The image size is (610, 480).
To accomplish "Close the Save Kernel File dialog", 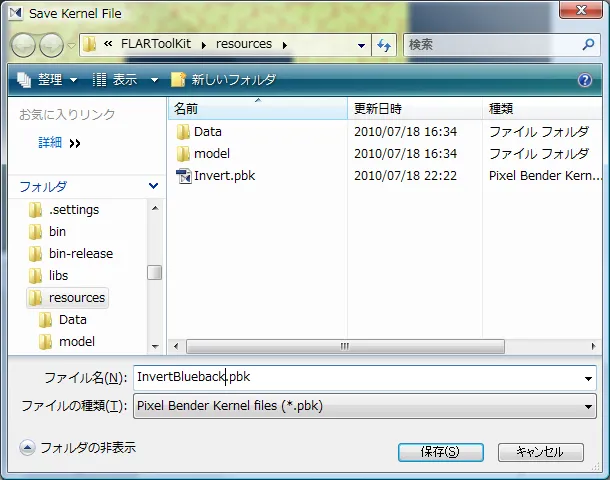I will (581, 9).
